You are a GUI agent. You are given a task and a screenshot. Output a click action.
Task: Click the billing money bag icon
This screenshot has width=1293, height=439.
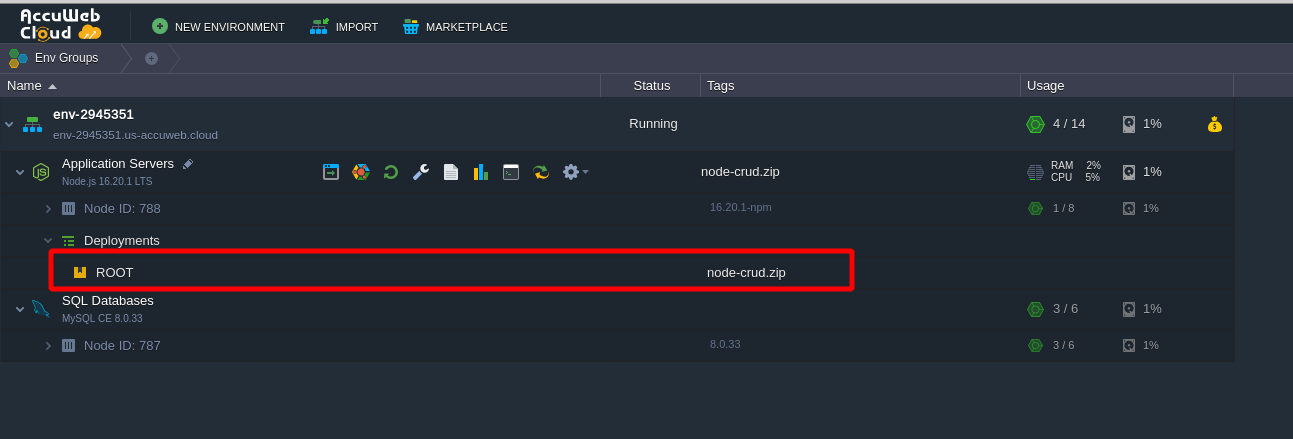click(1214, 124)
